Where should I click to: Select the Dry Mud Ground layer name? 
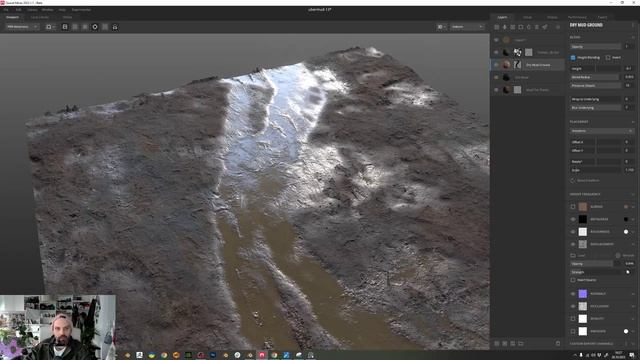[538, 65]
